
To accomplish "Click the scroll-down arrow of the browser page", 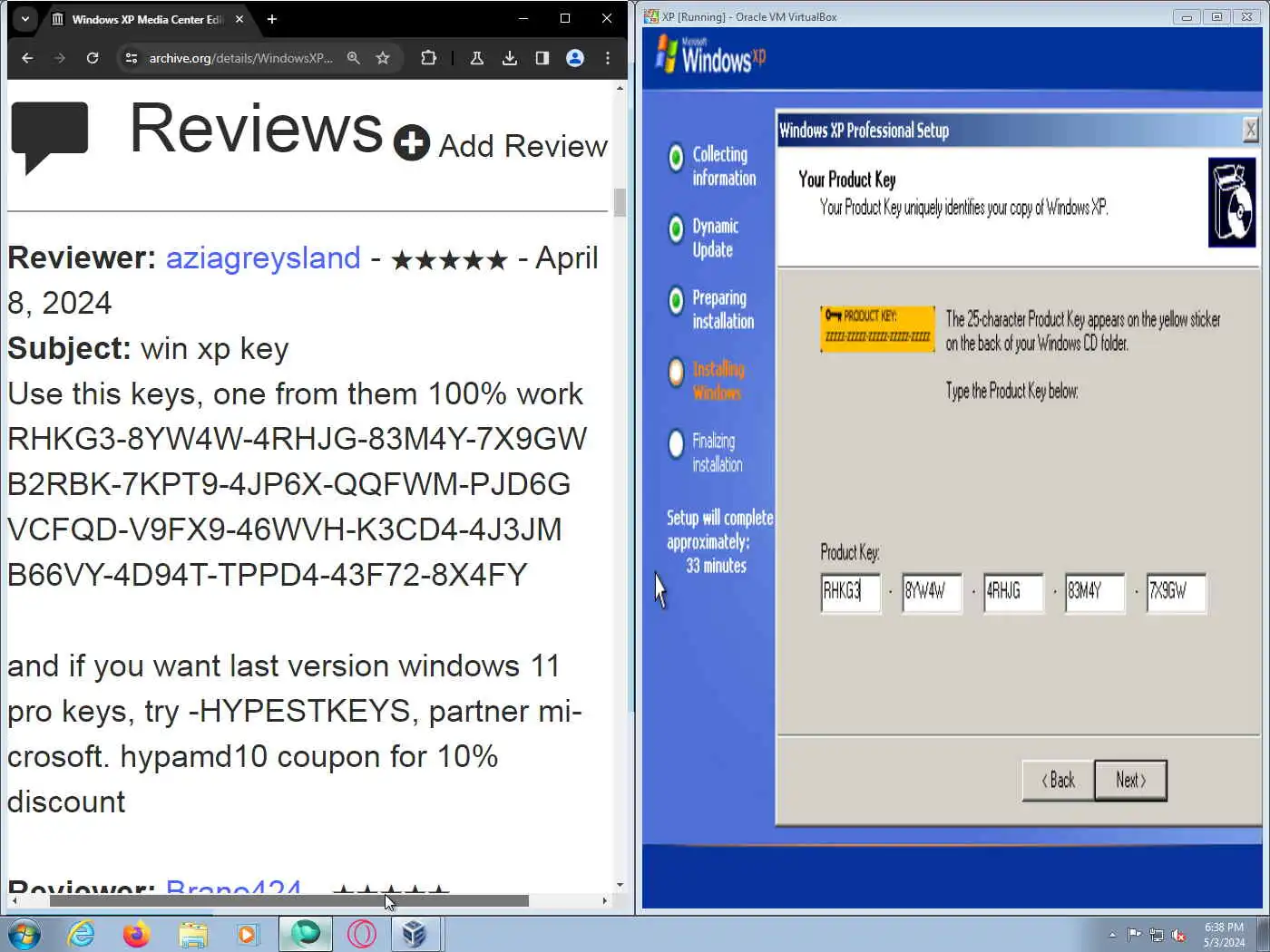I will click(620, 885).
